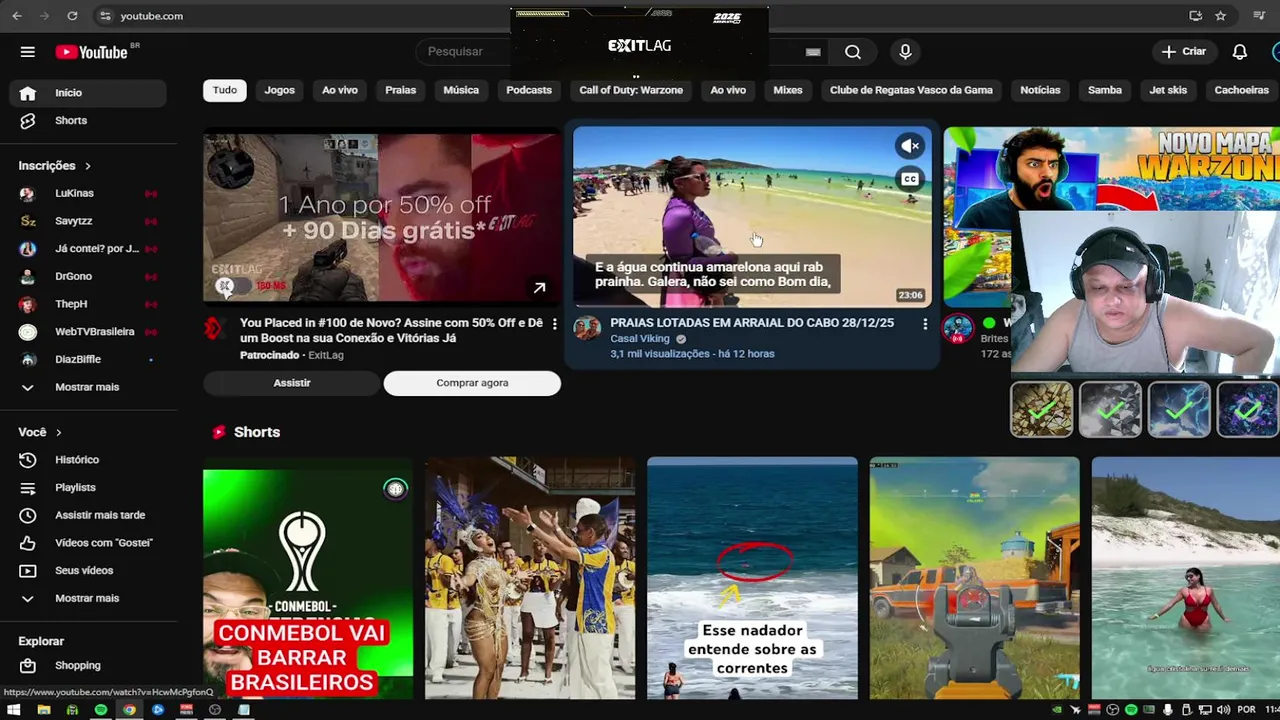Viewport: 1280px width, 720px height.
Task: Open Histórico in the sidebar
Action: (x=88, y=460)
